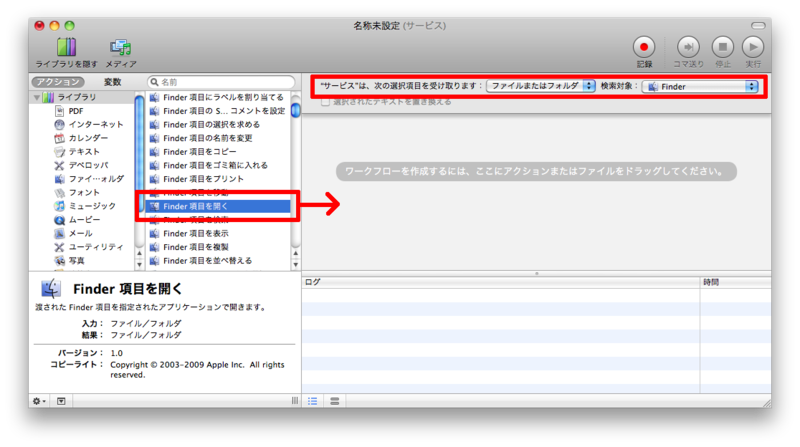
Task: Click the 時間 column header
Action: [x=735, y=282]
